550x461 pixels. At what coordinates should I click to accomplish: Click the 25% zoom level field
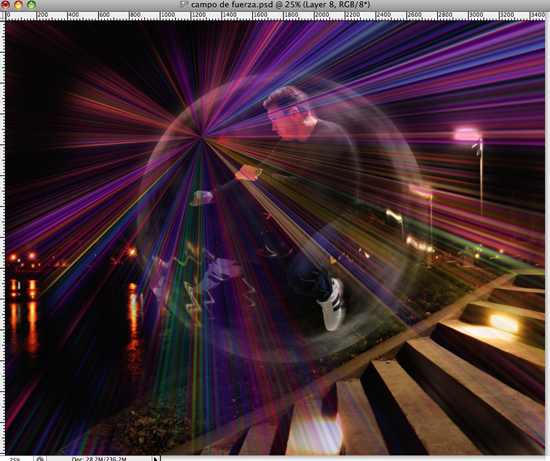(16, 459)
